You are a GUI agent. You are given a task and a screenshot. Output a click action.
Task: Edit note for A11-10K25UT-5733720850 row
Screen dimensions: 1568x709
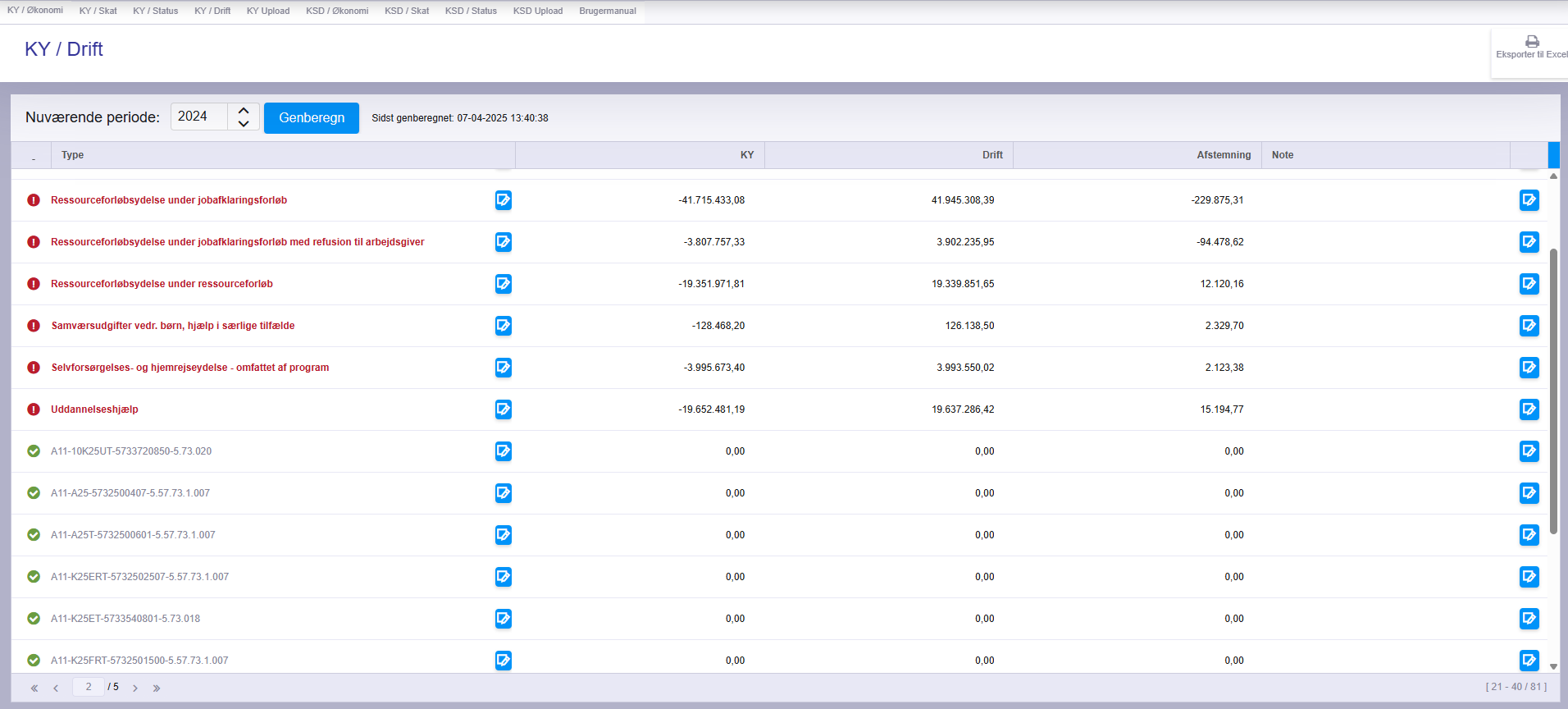(1529, 451)
